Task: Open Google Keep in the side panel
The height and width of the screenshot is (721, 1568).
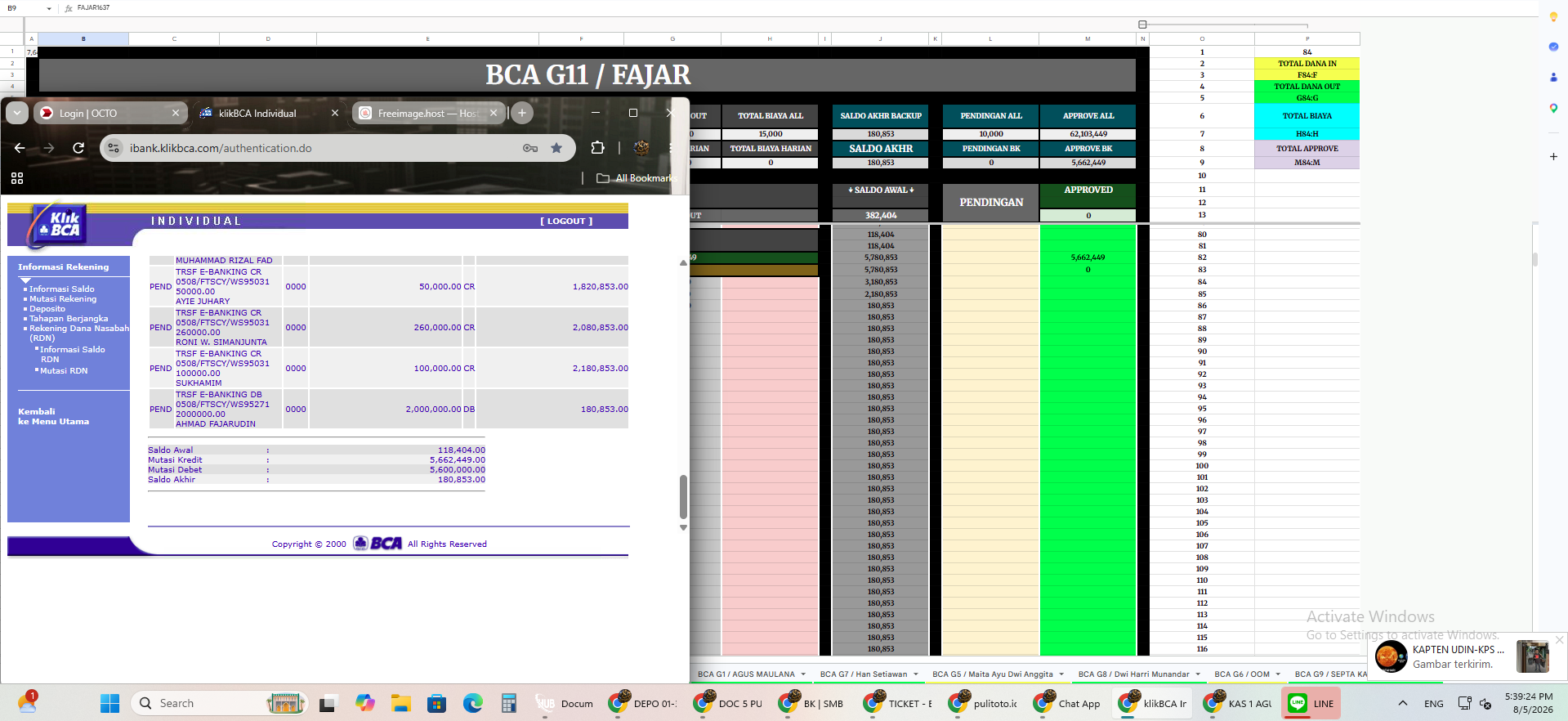Action: pyautogui.click(x=1553, y=17)
